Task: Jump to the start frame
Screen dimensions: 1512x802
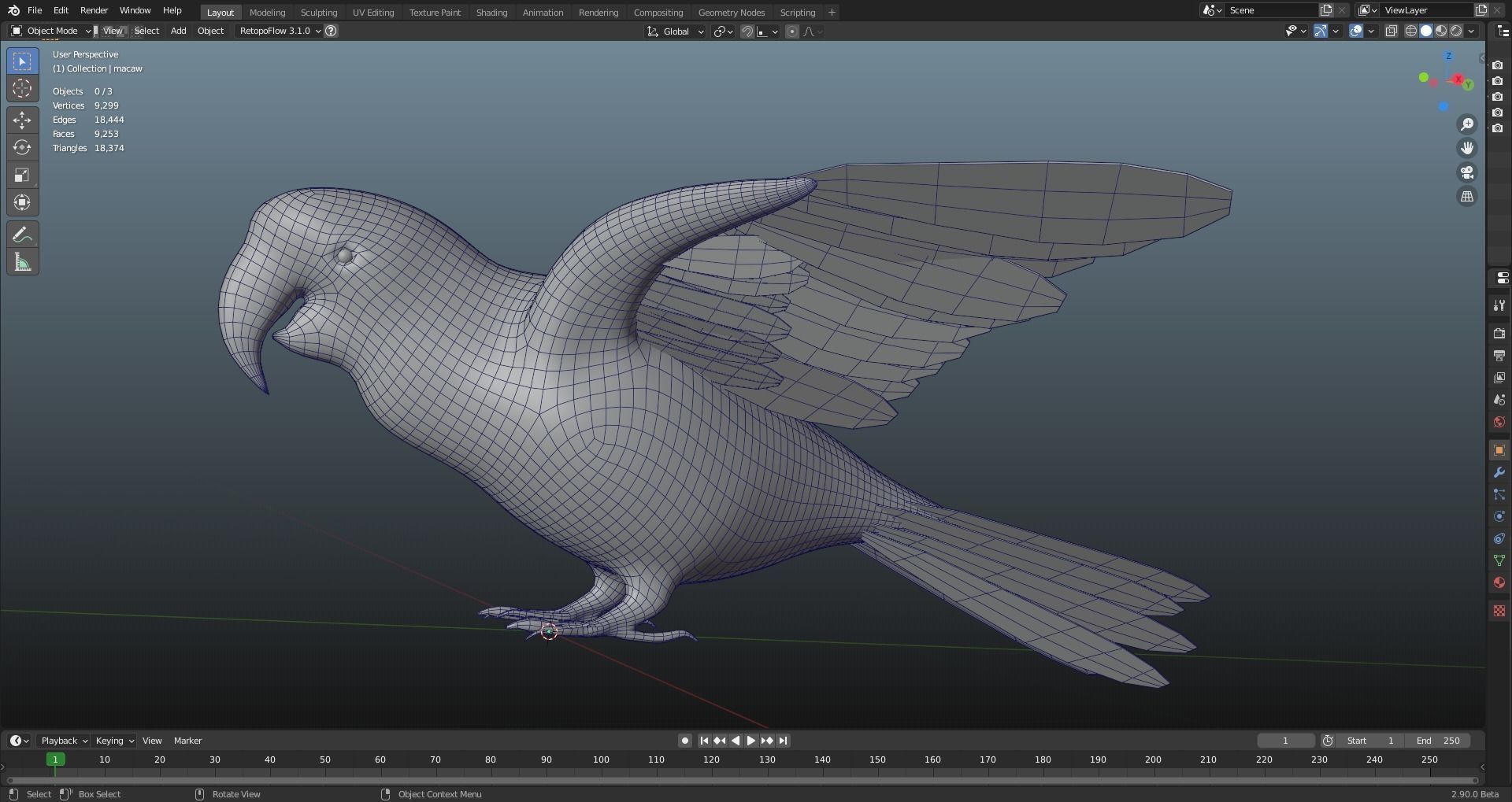Action: point(704,741)
